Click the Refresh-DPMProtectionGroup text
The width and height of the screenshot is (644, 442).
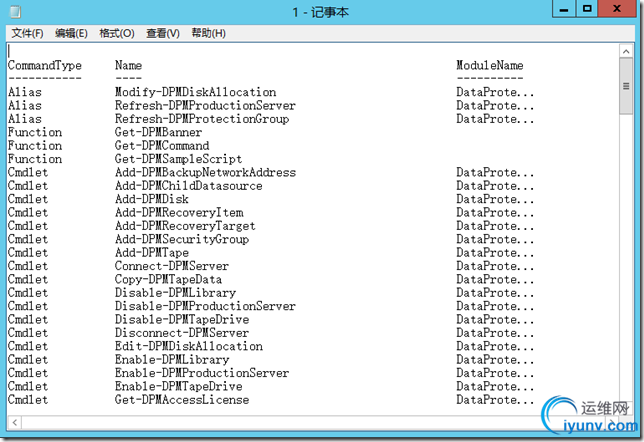202,119
